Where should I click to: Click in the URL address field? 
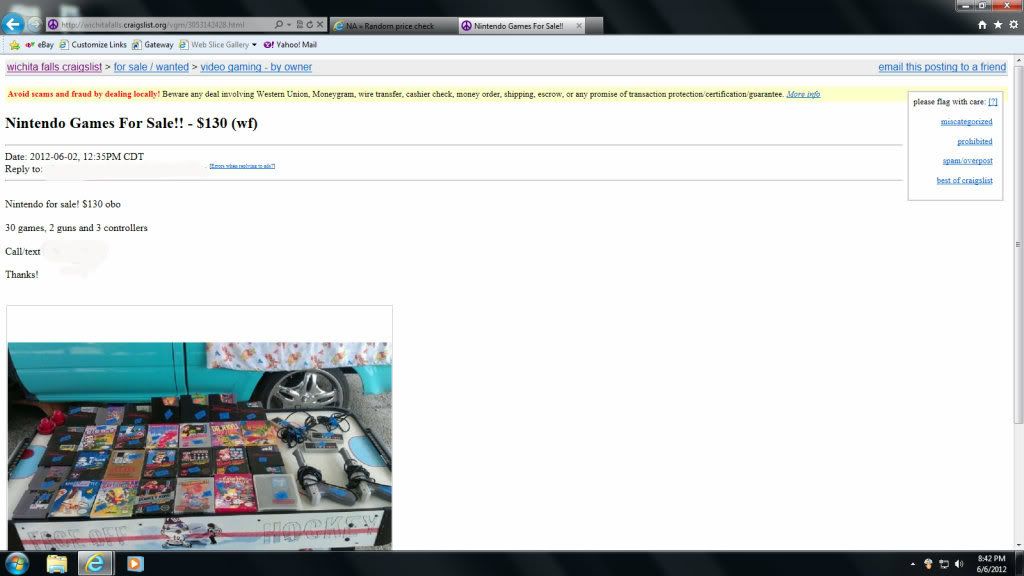click(160, 24)
